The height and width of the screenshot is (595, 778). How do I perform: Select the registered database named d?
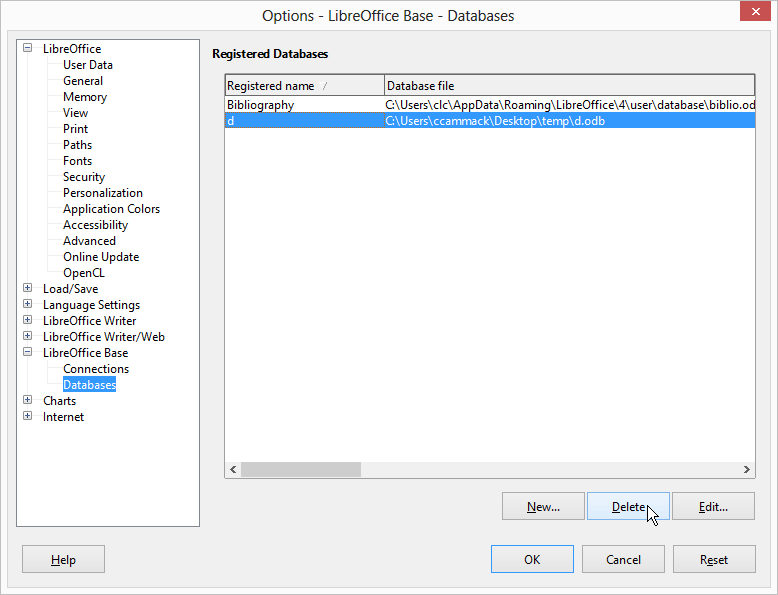305,121
